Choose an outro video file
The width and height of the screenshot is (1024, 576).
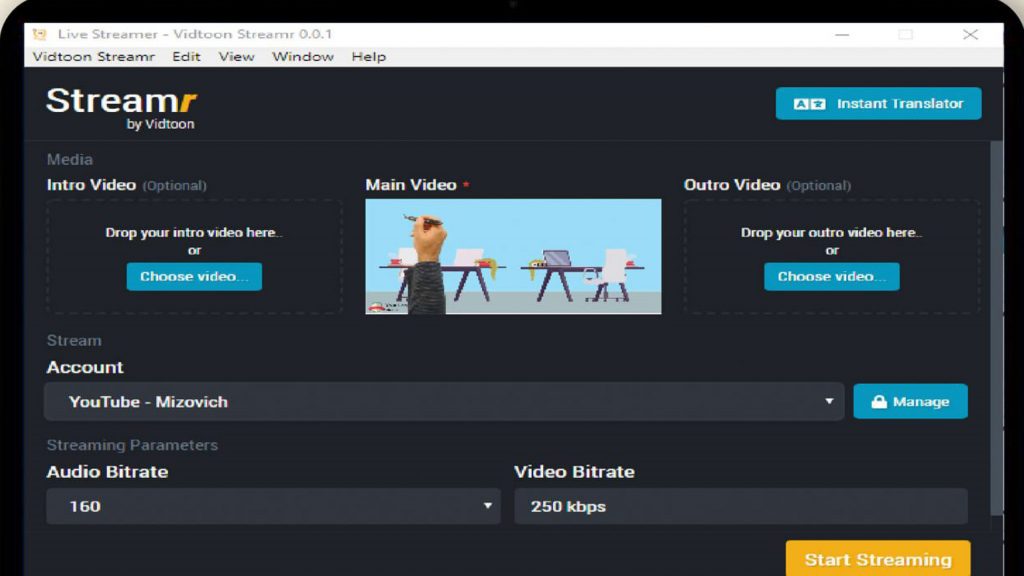[x=831, y=276]
